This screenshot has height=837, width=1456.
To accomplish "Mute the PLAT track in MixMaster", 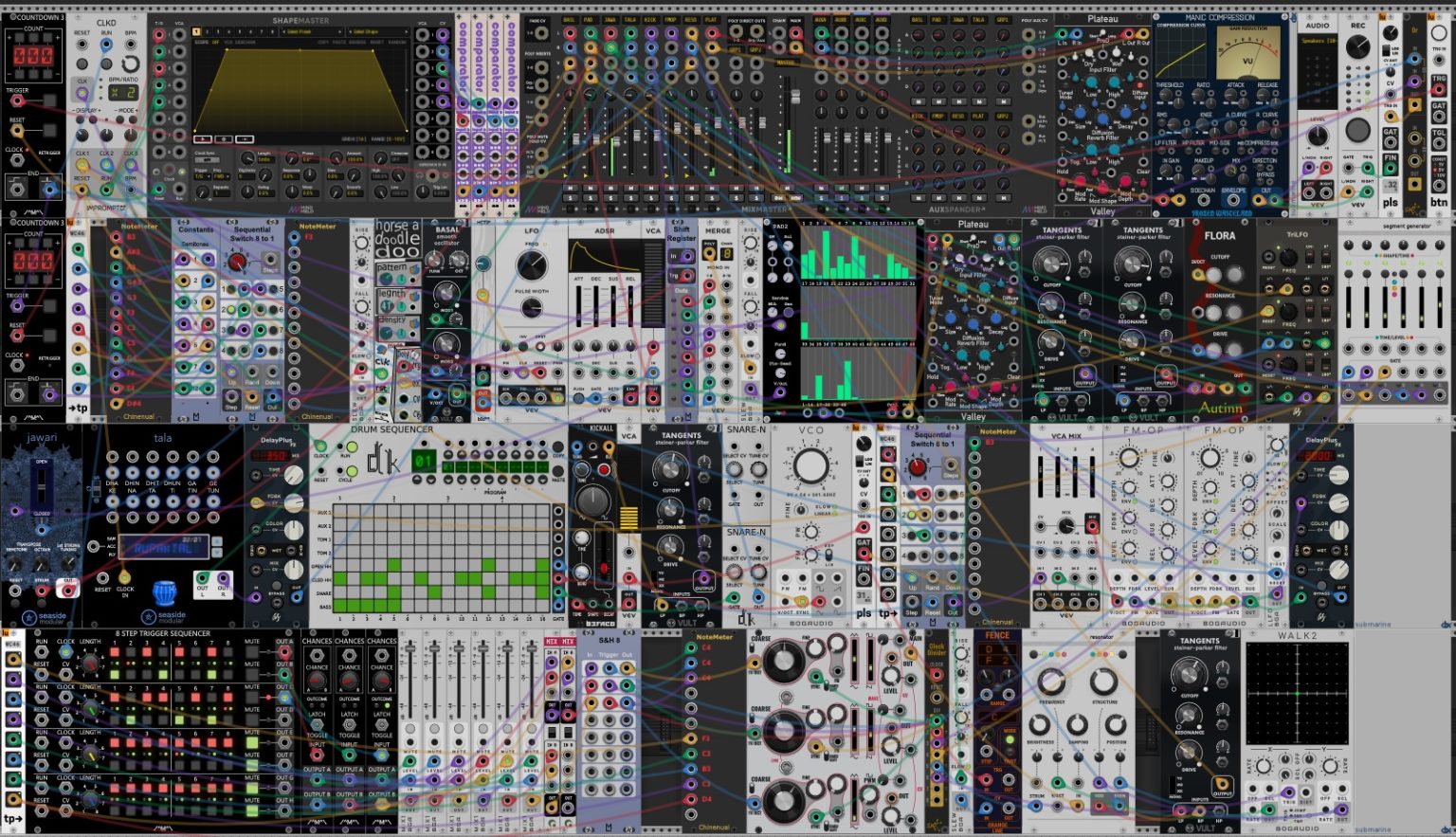I will click(712, 188).
